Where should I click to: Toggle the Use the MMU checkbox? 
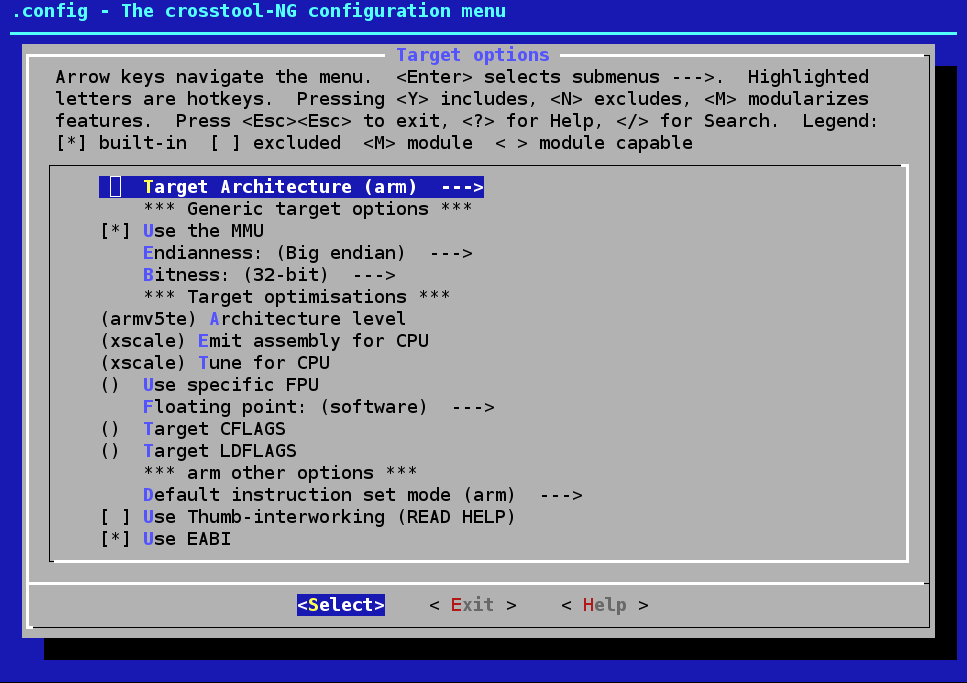click(x=183, y=231)
